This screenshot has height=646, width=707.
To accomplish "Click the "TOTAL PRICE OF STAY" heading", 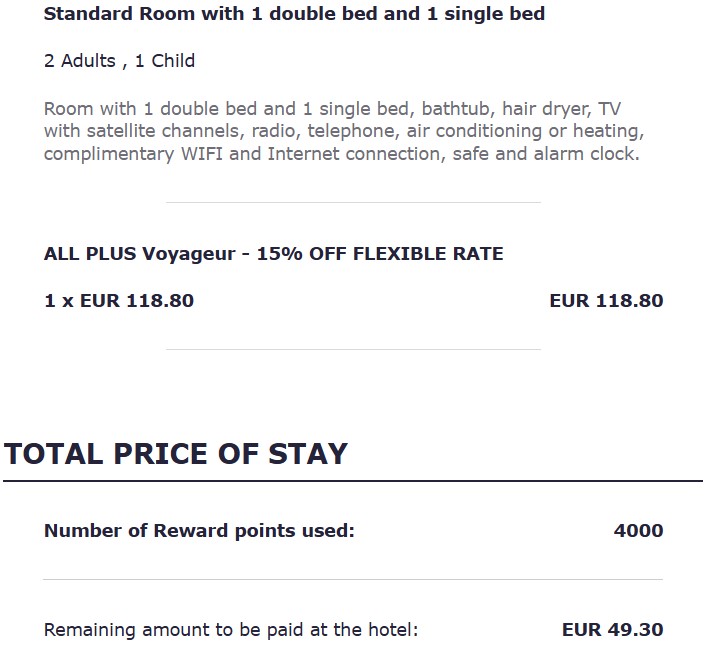I will 176,454.
